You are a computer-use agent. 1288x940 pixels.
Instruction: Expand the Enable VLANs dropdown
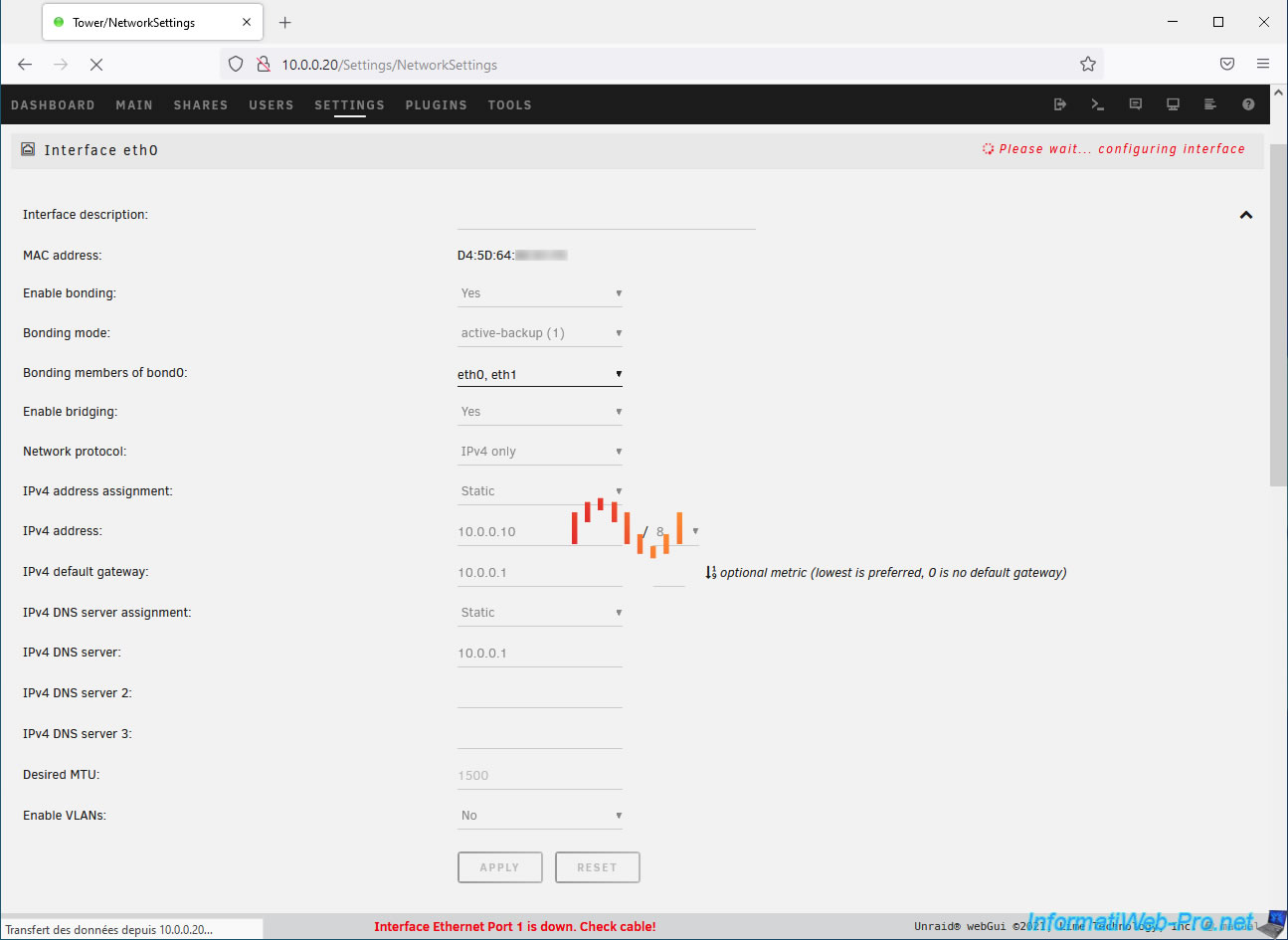point(539,816)
